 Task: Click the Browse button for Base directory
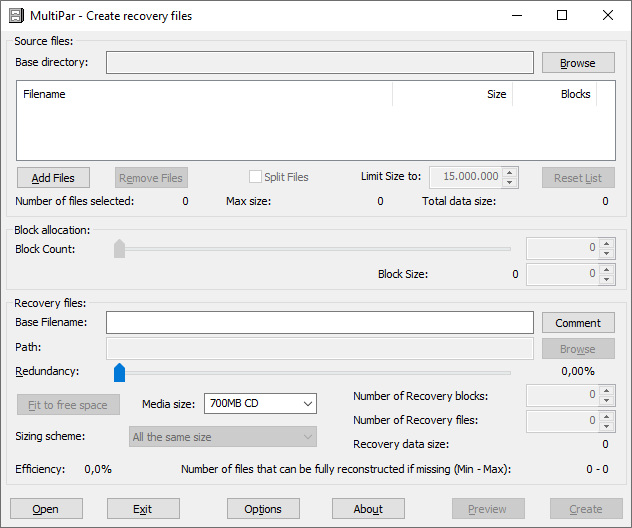tap(578, 63)
